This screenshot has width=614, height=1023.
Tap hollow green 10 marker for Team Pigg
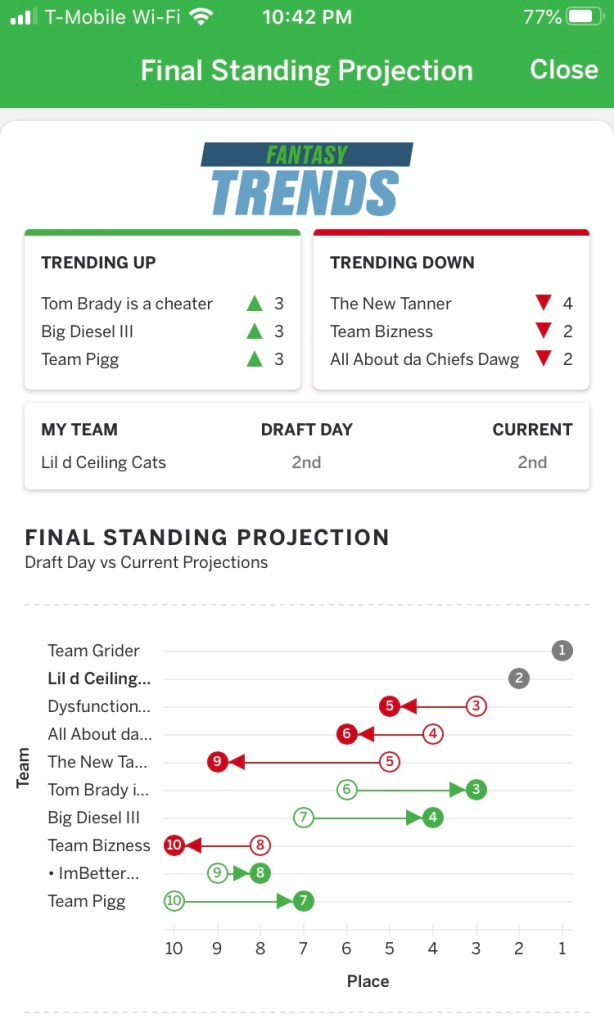coord(175,901)
